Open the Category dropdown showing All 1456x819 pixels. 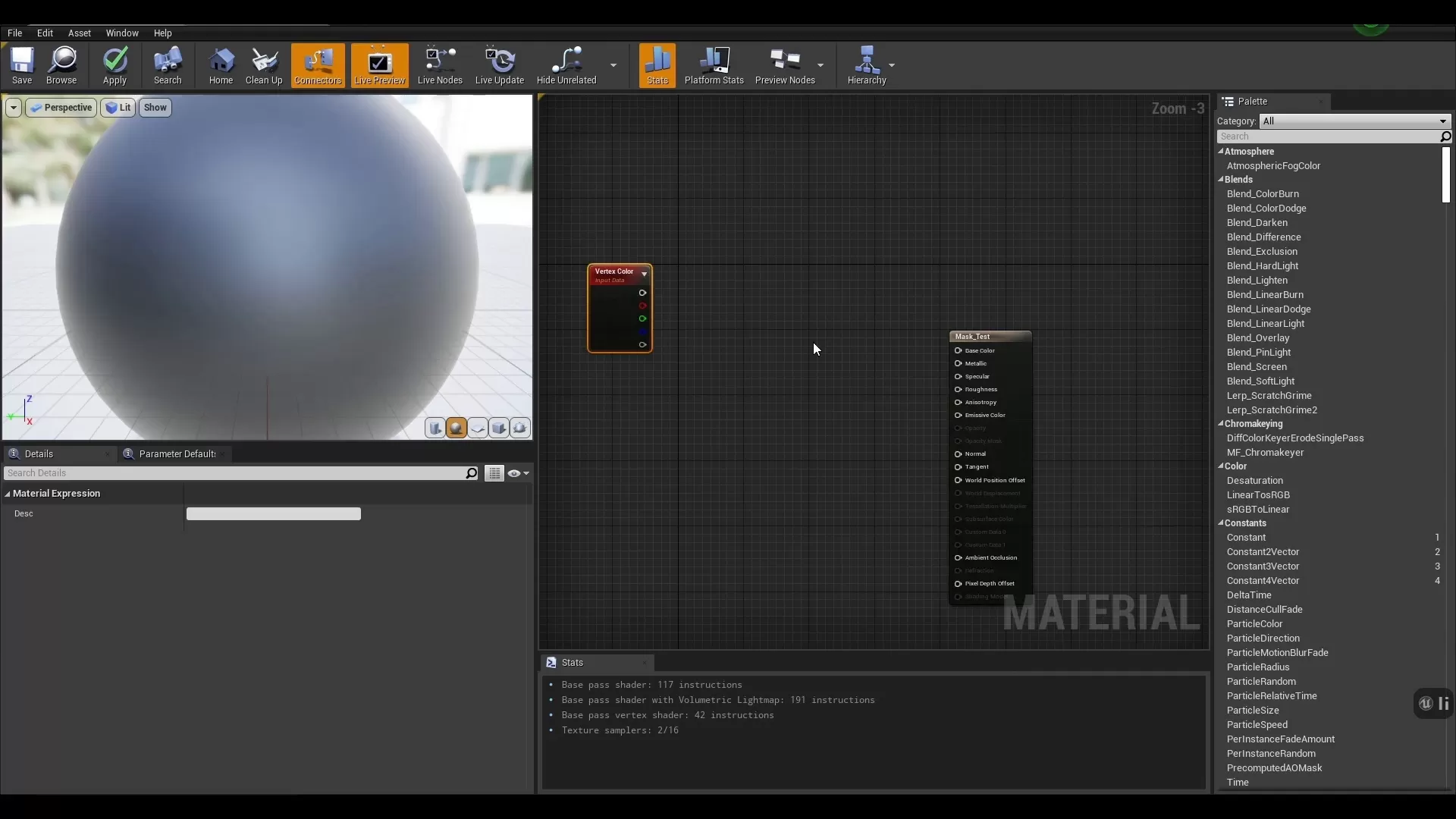1353,121
